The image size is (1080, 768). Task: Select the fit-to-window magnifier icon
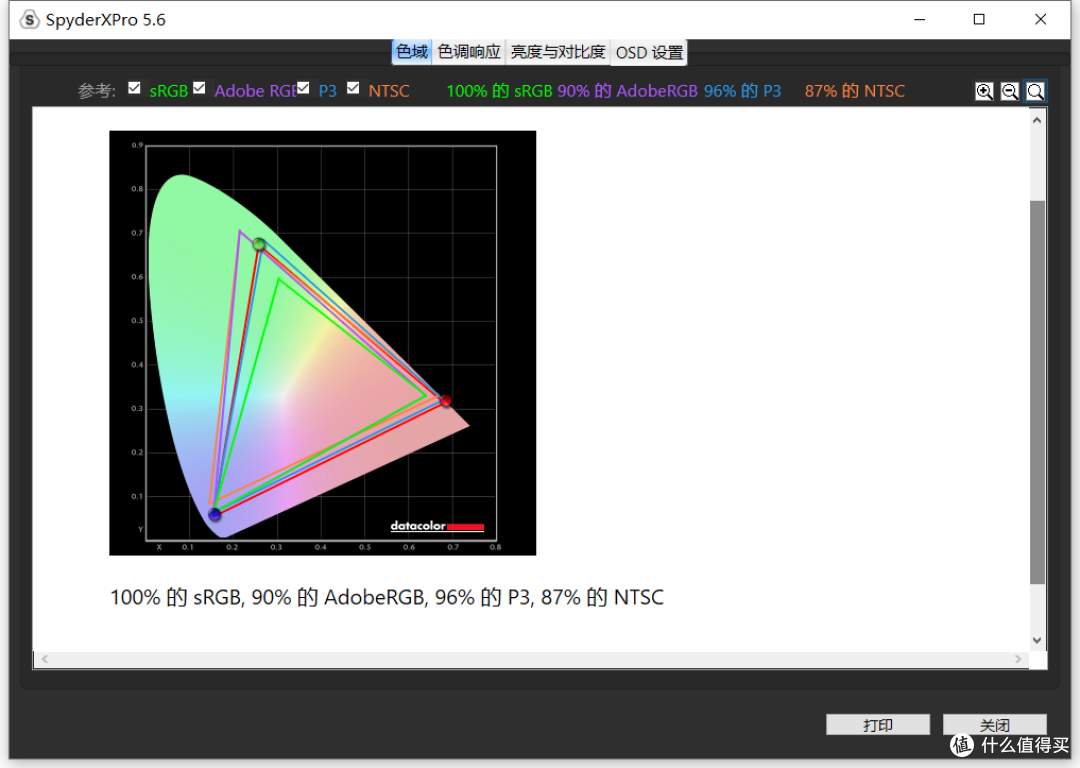[x=1035, y=91]
